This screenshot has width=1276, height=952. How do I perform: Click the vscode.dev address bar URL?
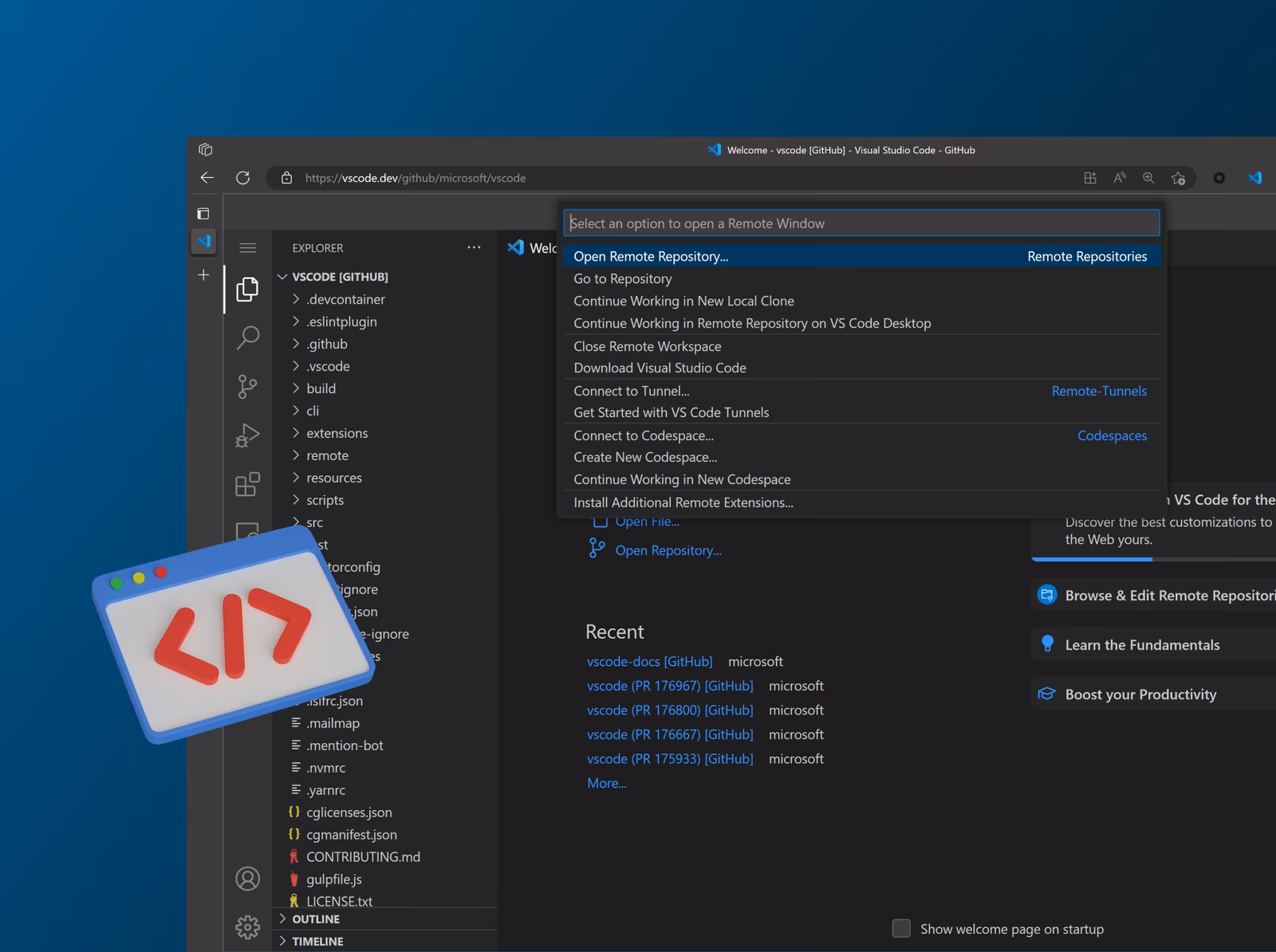pos(415,178)
